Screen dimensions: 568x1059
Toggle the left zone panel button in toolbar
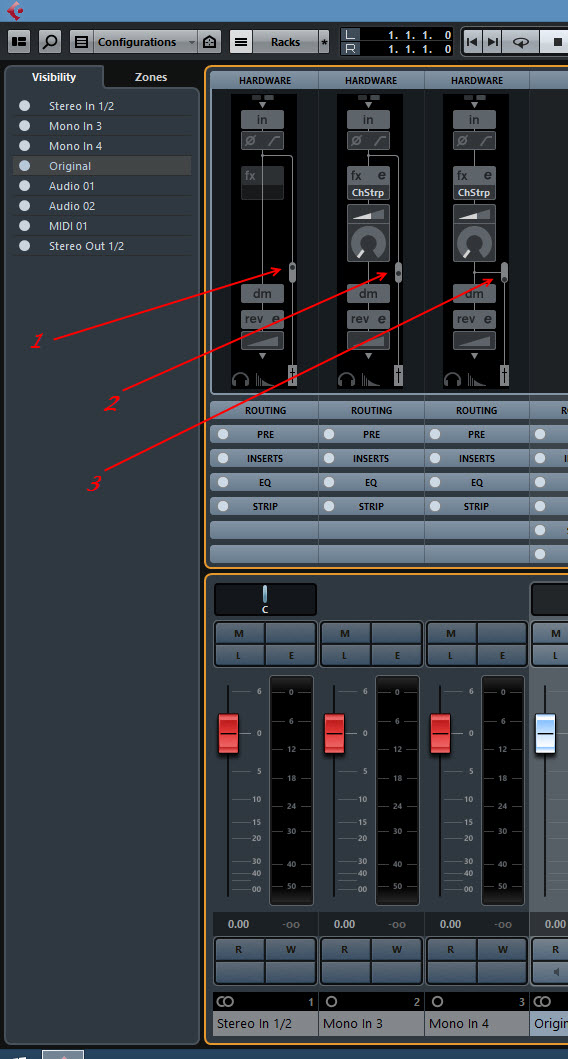pos(19,41)
